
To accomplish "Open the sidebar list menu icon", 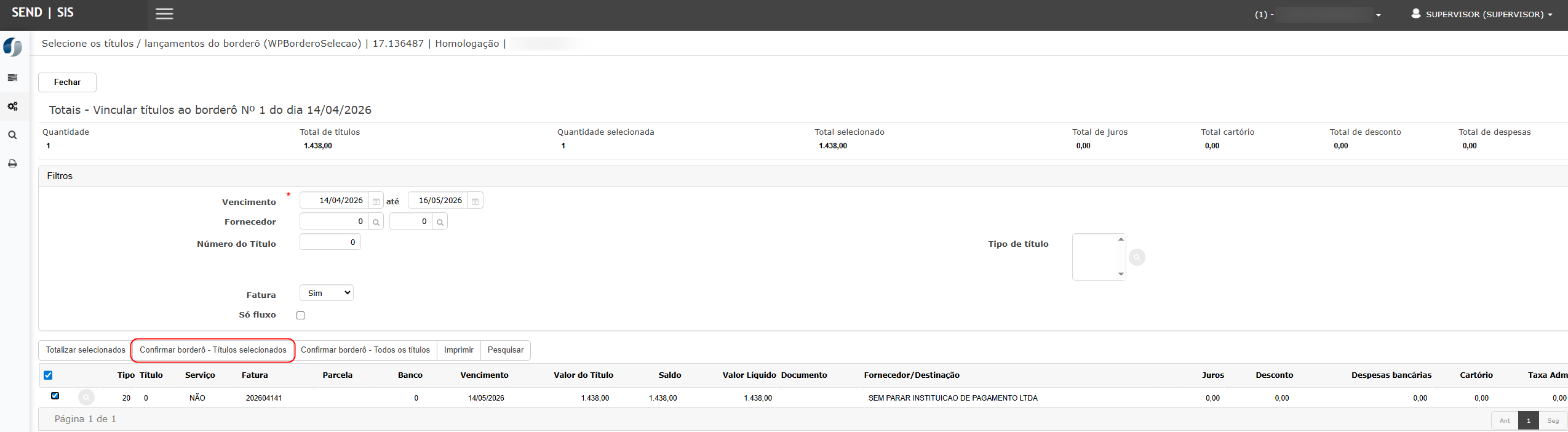I will coord(12,78).
